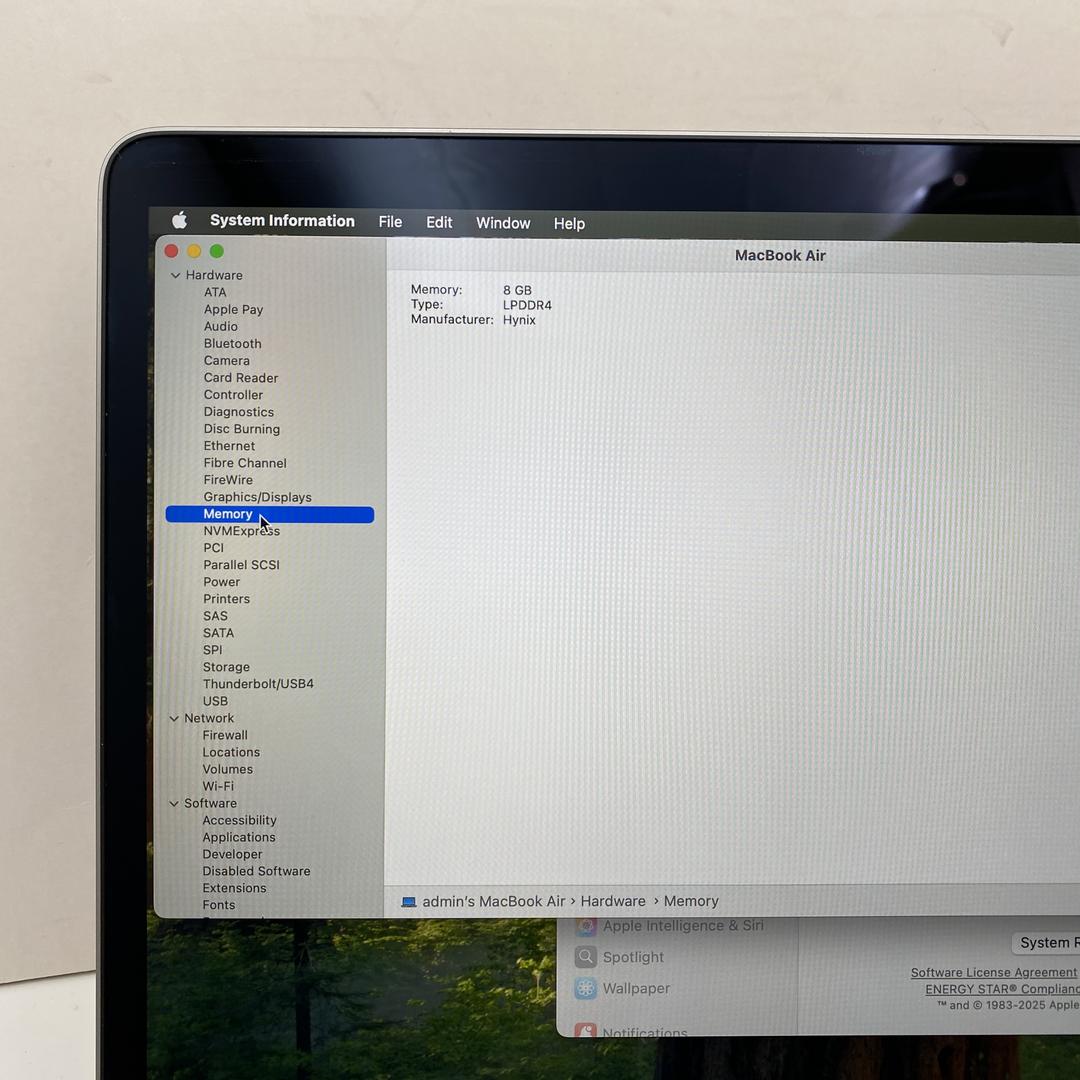Click Hardware in the path bar

click(613, 901)
